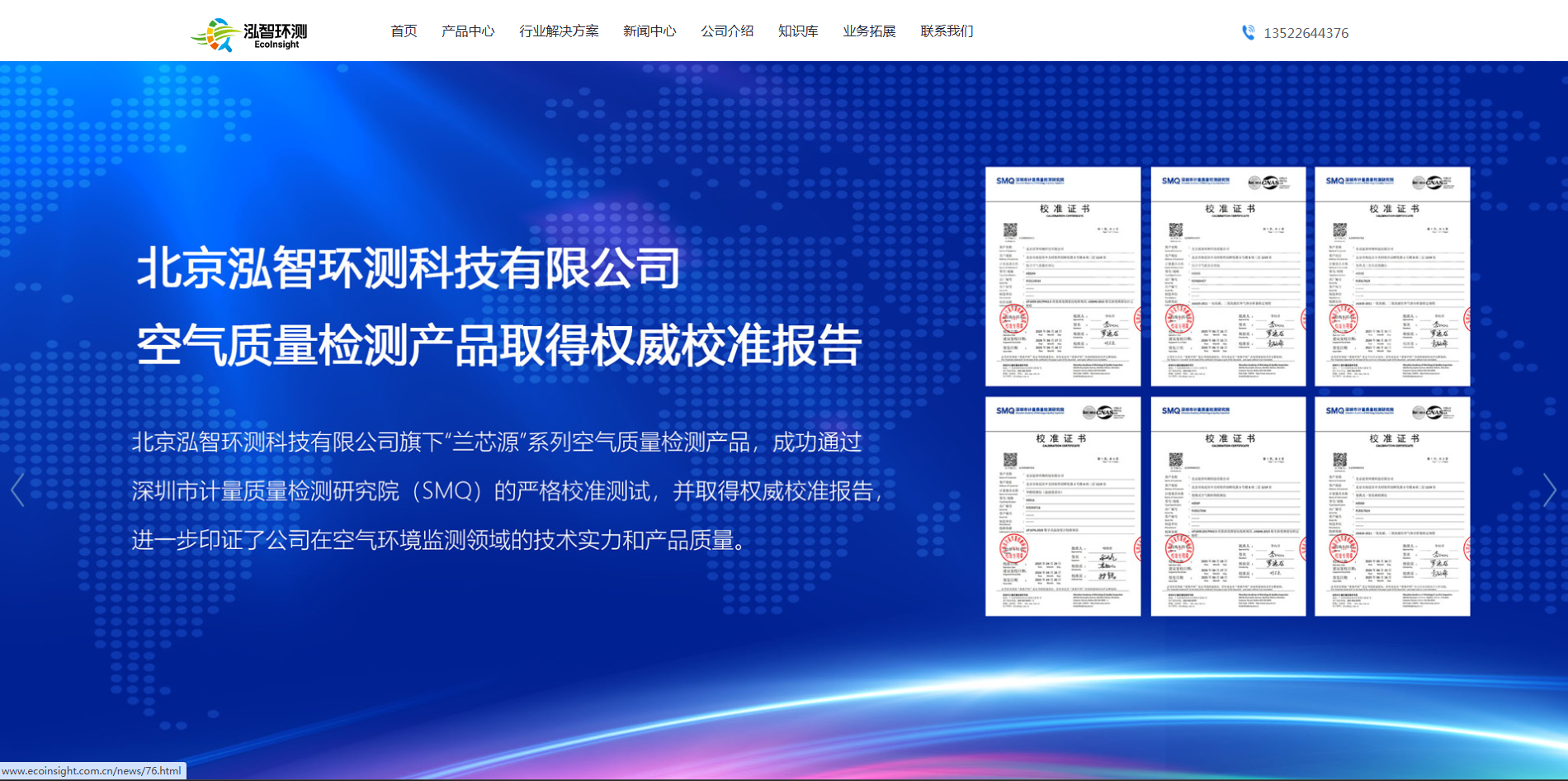The height and width of the screenshot is (781, 1568).
Task: Open the 行业解决方案 menu
Action: (559, 31)
